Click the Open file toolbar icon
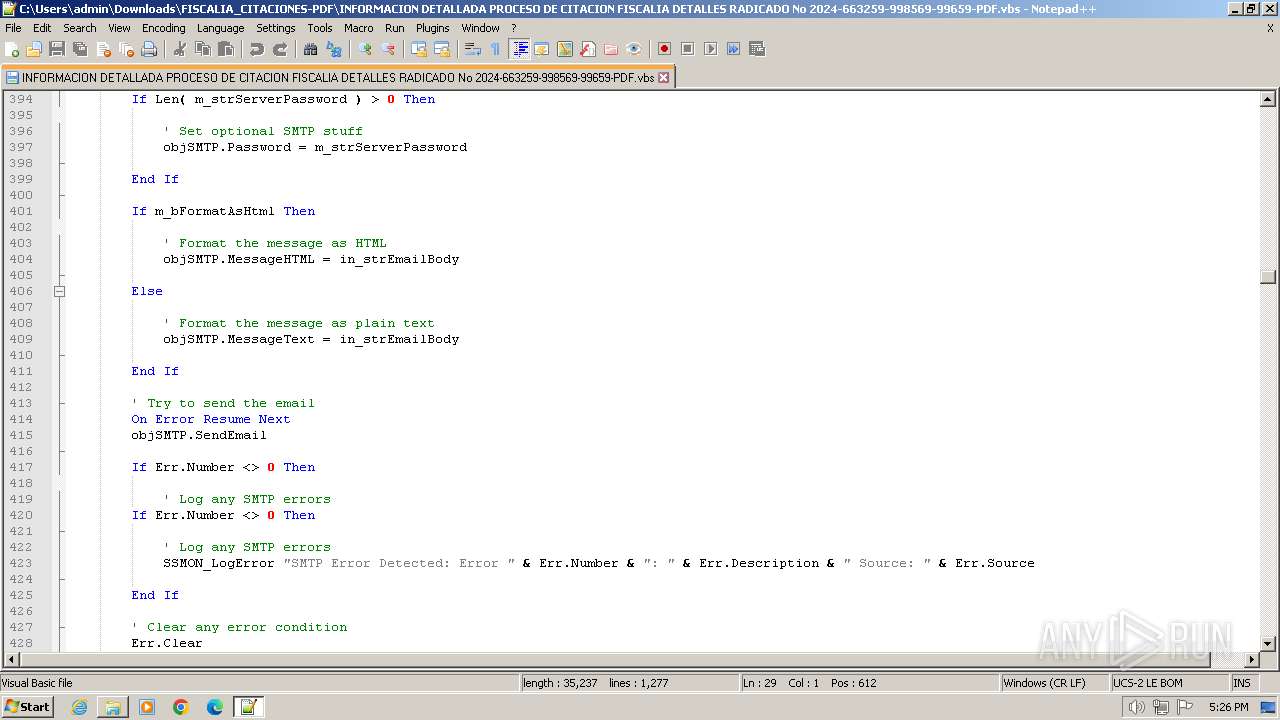Viewport: 1280px width, 720px height. (x=34, y=49)
